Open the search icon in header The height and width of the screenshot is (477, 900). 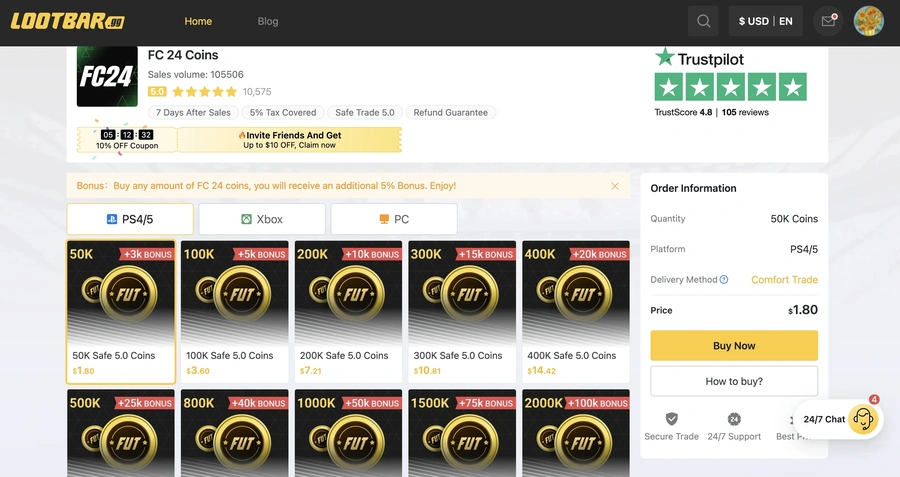tap(703, 21)
